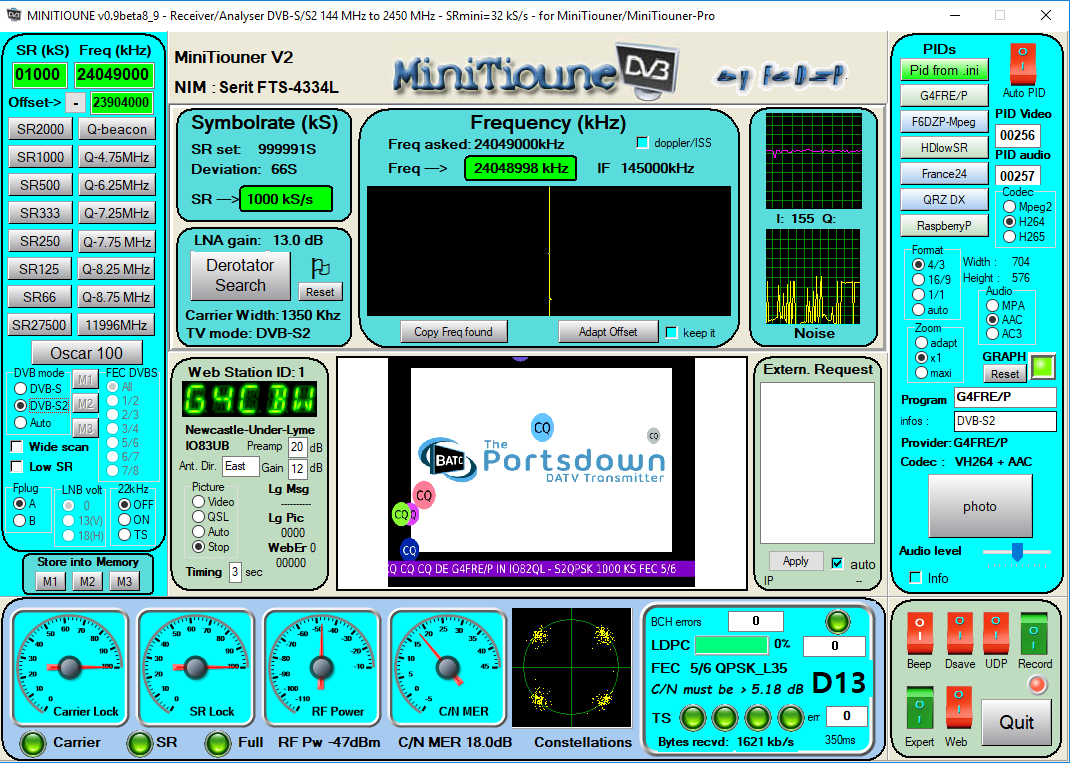Click the PID Video field
Viewport: 1070px width, 763px height.
tap(1017, 135)
